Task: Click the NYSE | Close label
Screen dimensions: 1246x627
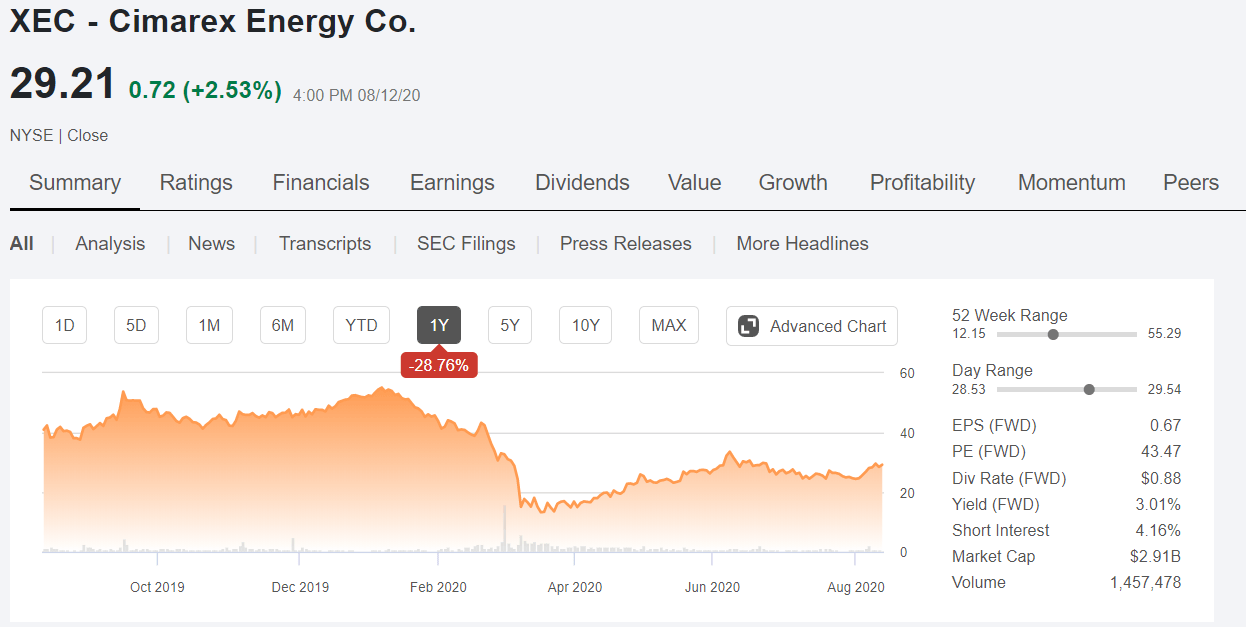Action: point(59,135)
